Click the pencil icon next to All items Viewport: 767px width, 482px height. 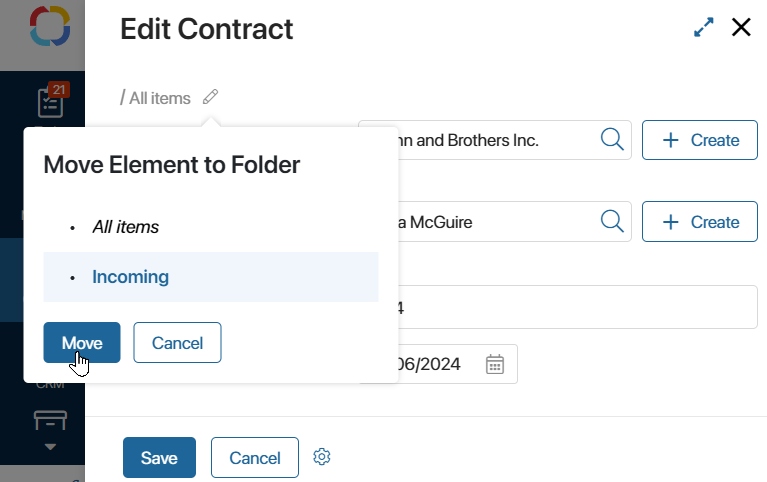[210, 97]
